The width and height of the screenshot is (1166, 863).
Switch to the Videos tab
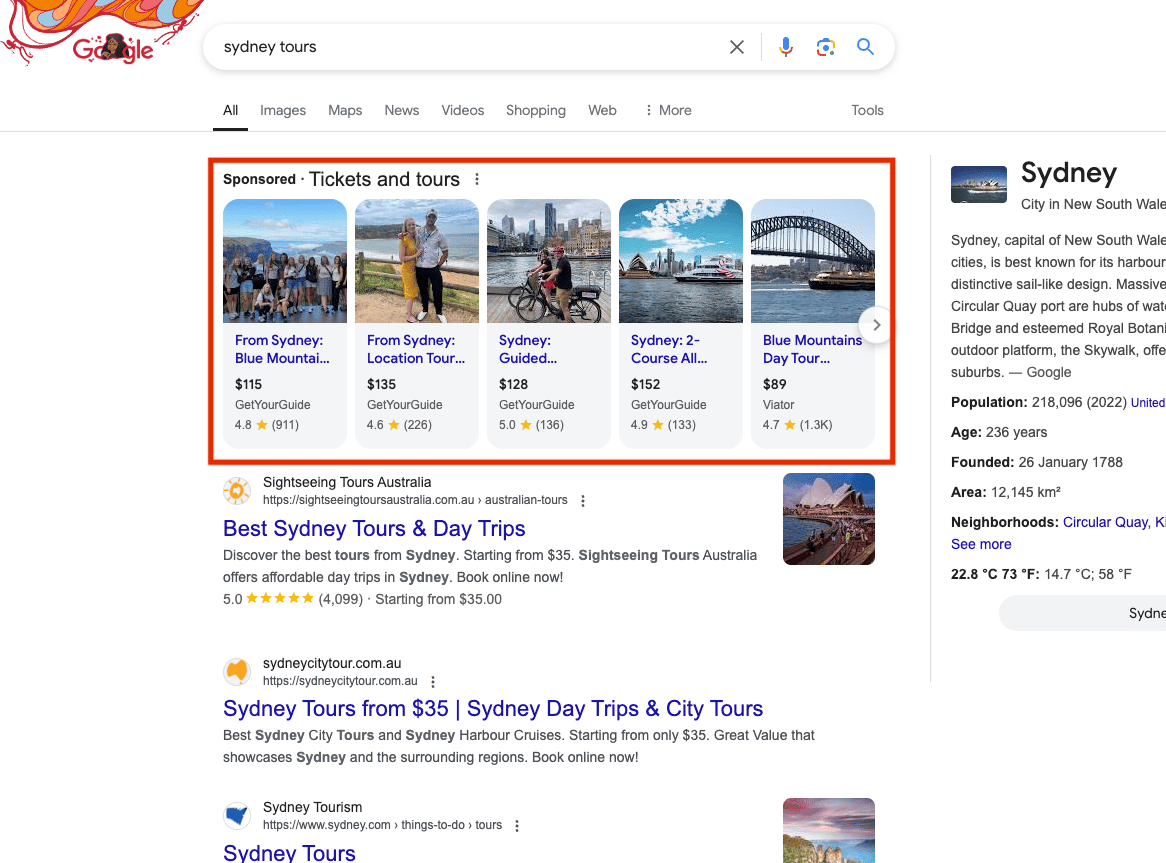(x=463, y=110)
